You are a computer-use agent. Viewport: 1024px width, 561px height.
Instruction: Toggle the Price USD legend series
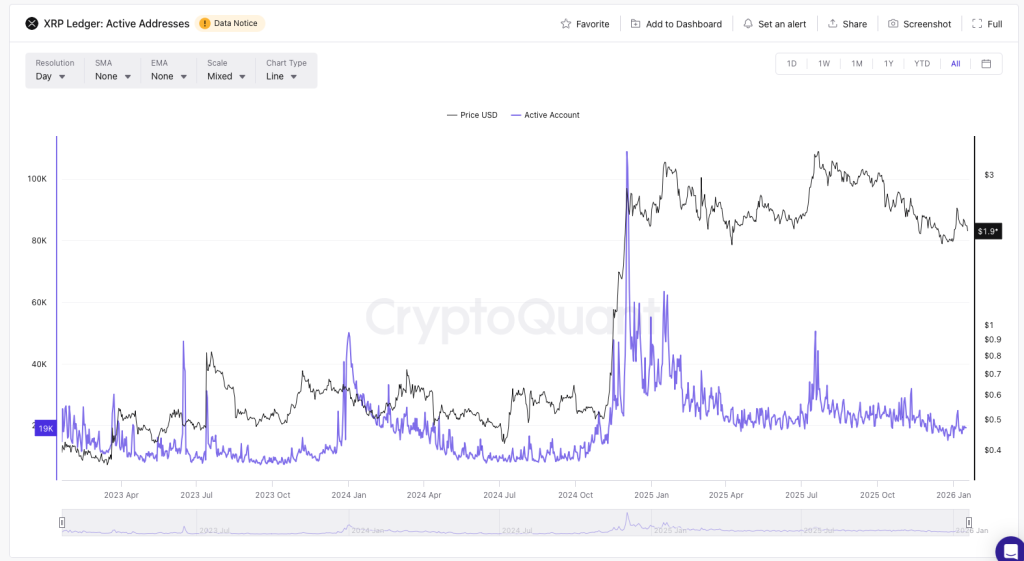coord(472,115)
